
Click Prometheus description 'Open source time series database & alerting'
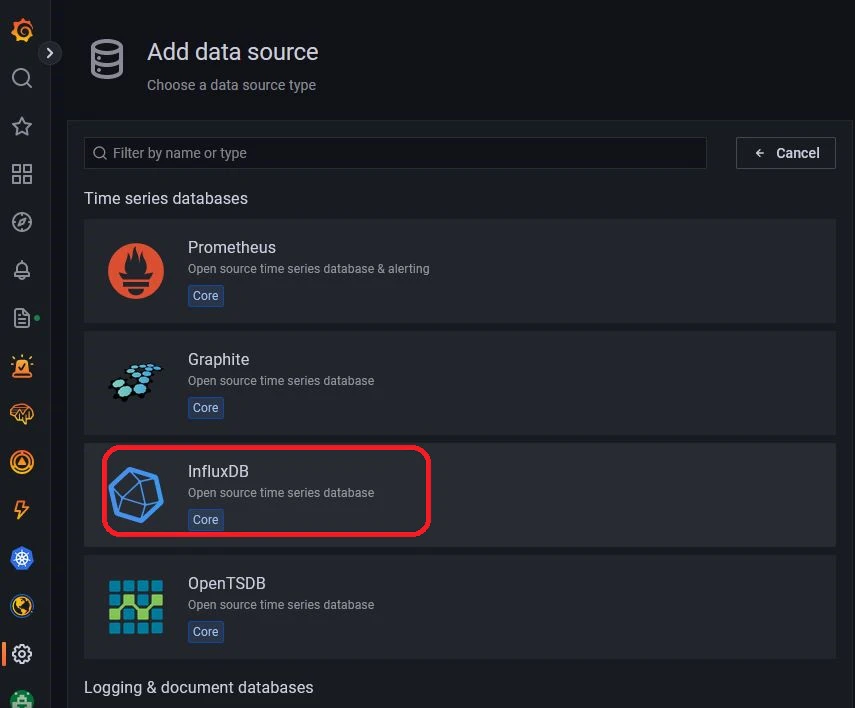click(x=309, y=268)
